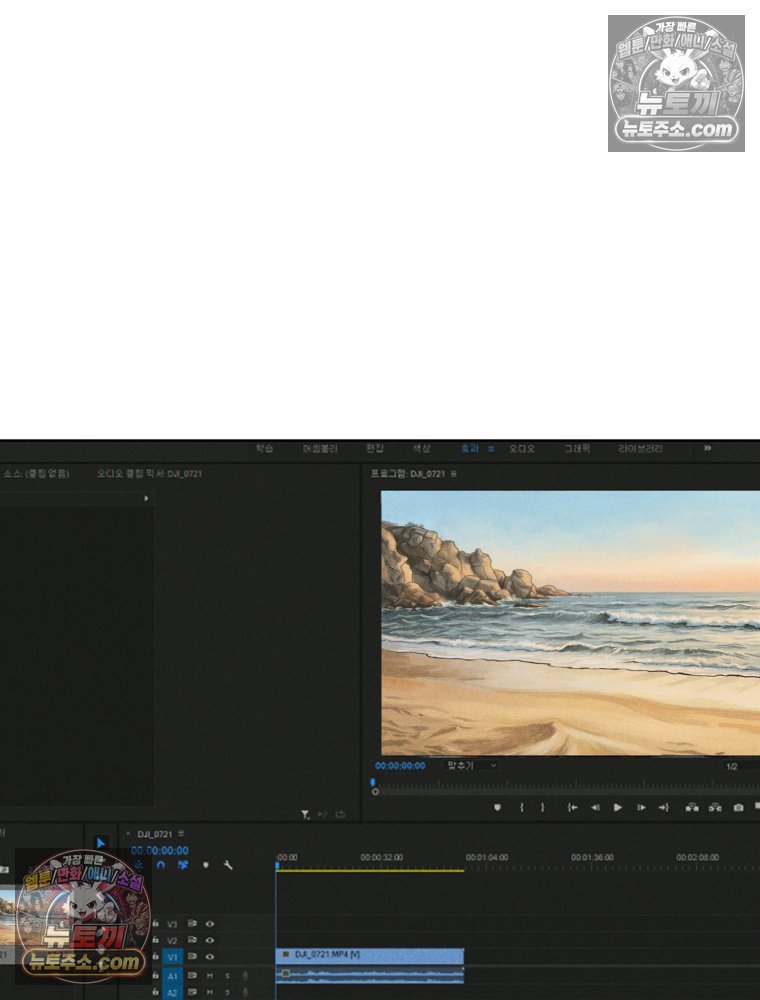Toggle sync lock on V3 track
Image resolution: width=760 pixels, height=1000 pixels.
coord(192,923)
